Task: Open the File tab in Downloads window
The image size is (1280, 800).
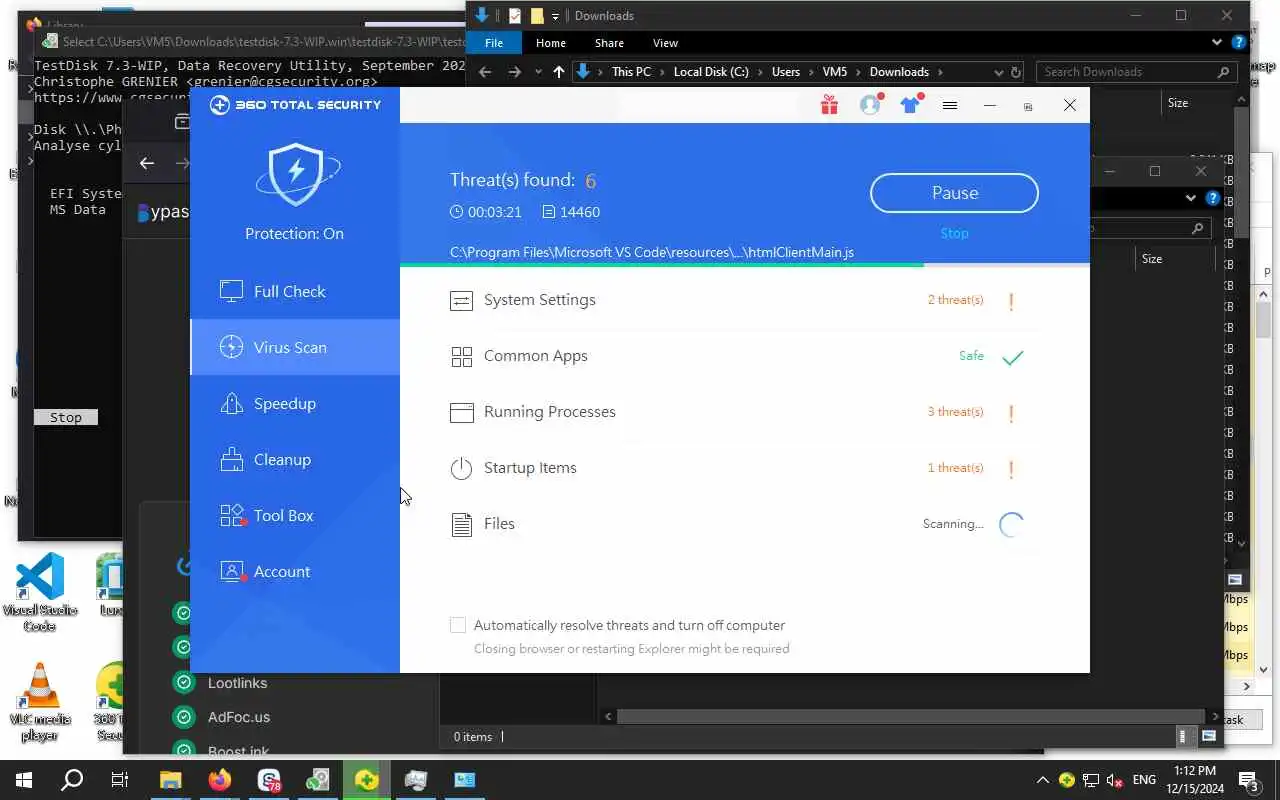Action: (x=494, y=43)
